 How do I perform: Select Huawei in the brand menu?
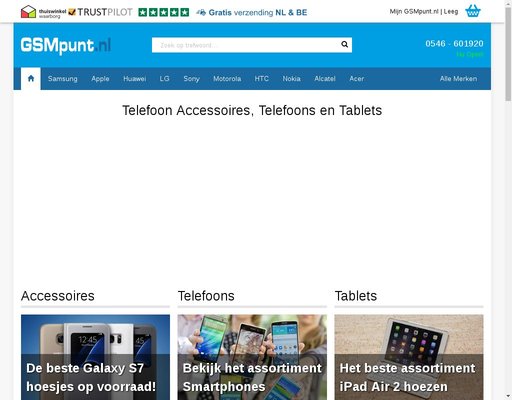point(135,79)
